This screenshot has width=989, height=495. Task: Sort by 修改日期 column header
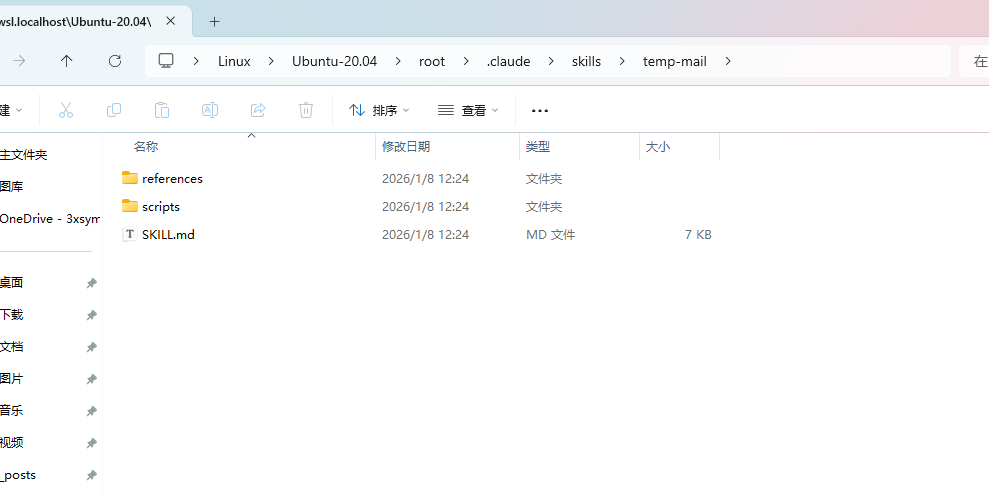click(406, 147)
